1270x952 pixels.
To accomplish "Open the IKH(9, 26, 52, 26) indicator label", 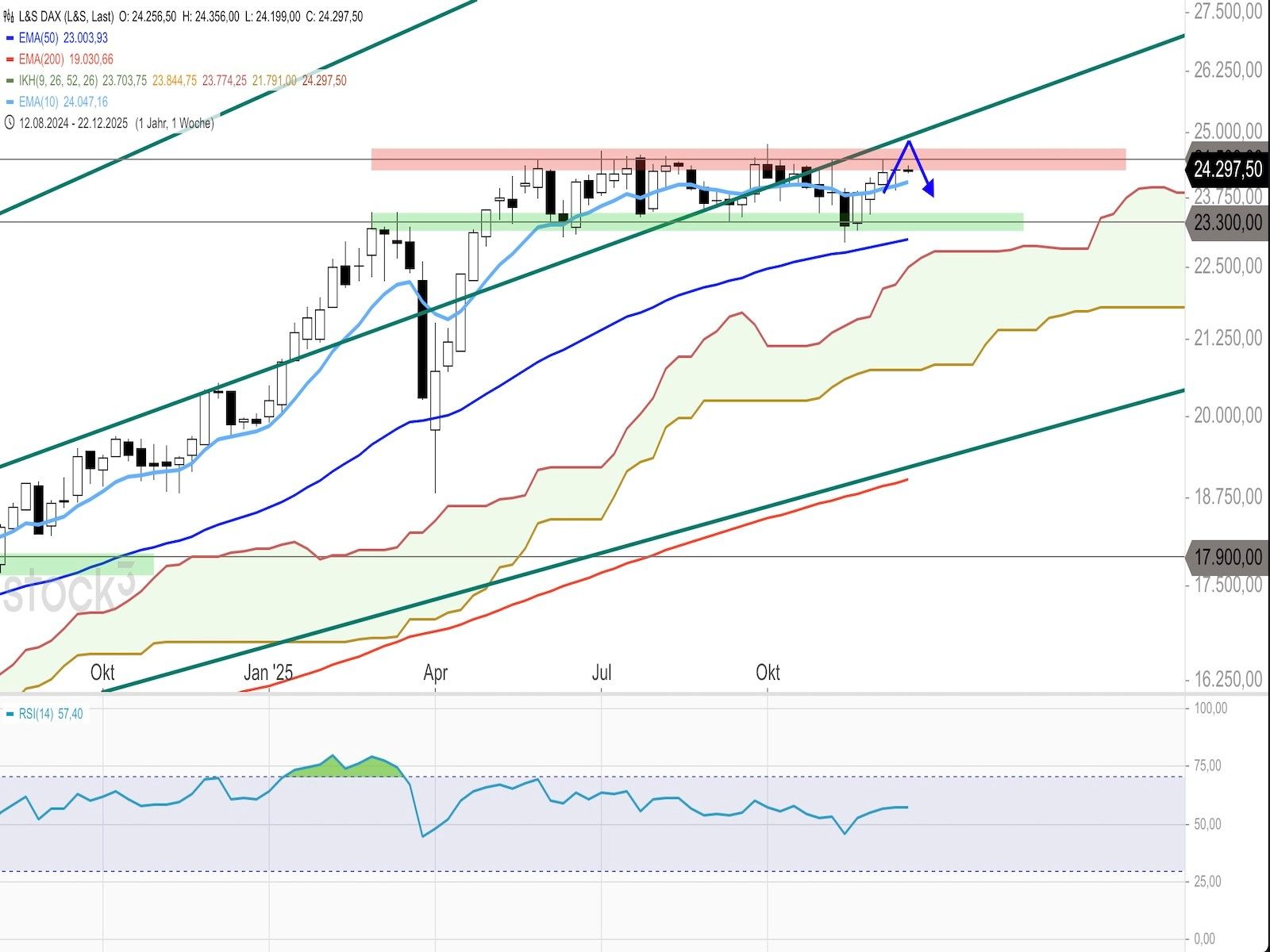I will coord(58,81).
